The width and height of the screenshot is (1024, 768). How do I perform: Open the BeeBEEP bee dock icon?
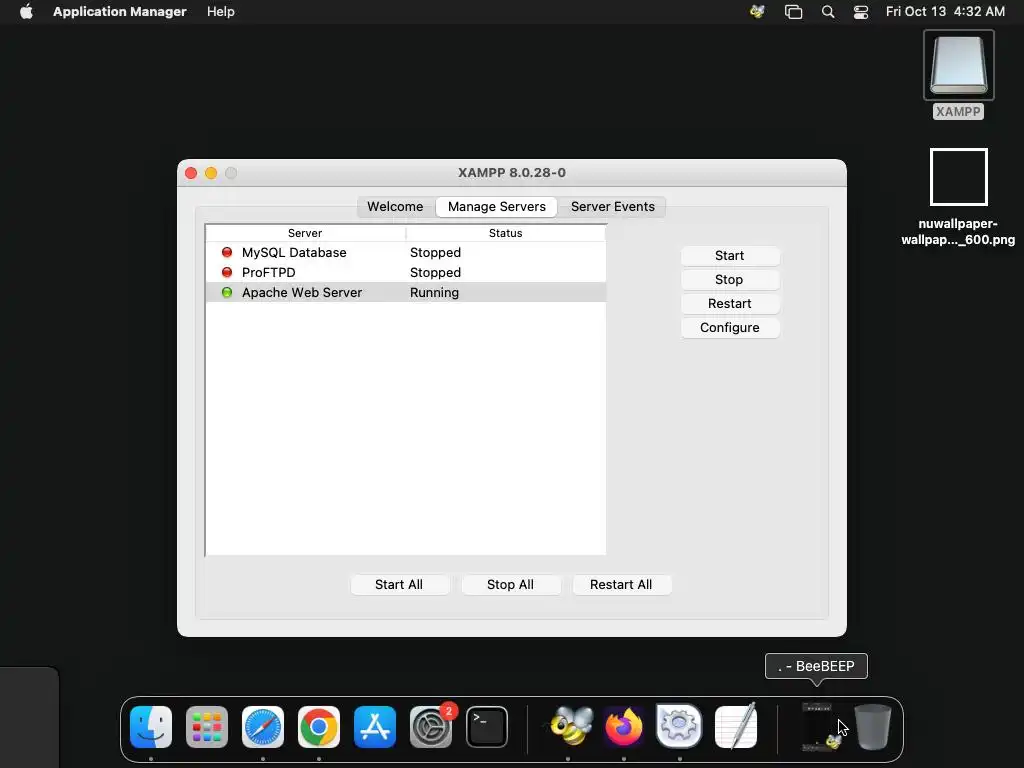point(571,726)
